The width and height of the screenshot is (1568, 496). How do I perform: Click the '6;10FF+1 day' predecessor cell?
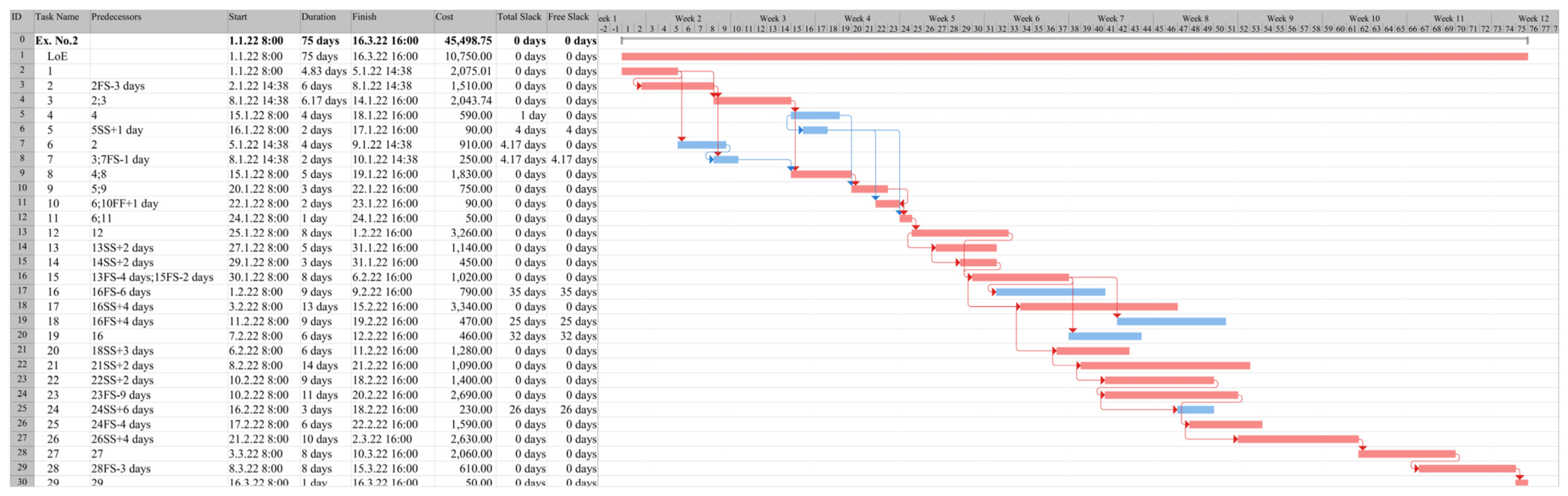pos(125,204)
